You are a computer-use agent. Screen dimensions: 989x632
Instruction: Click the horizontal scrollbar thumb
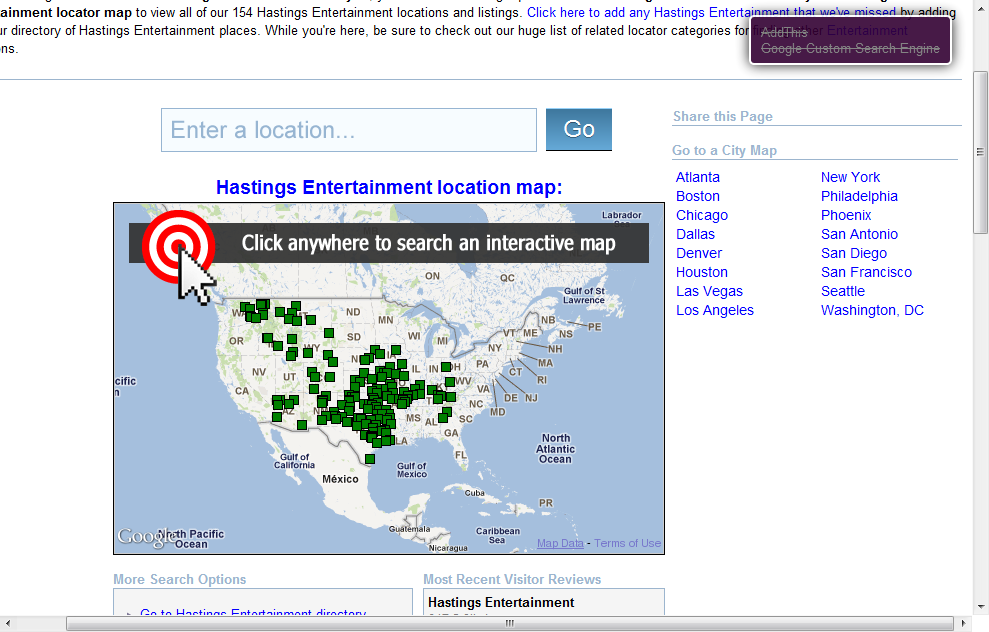(510, 623)
